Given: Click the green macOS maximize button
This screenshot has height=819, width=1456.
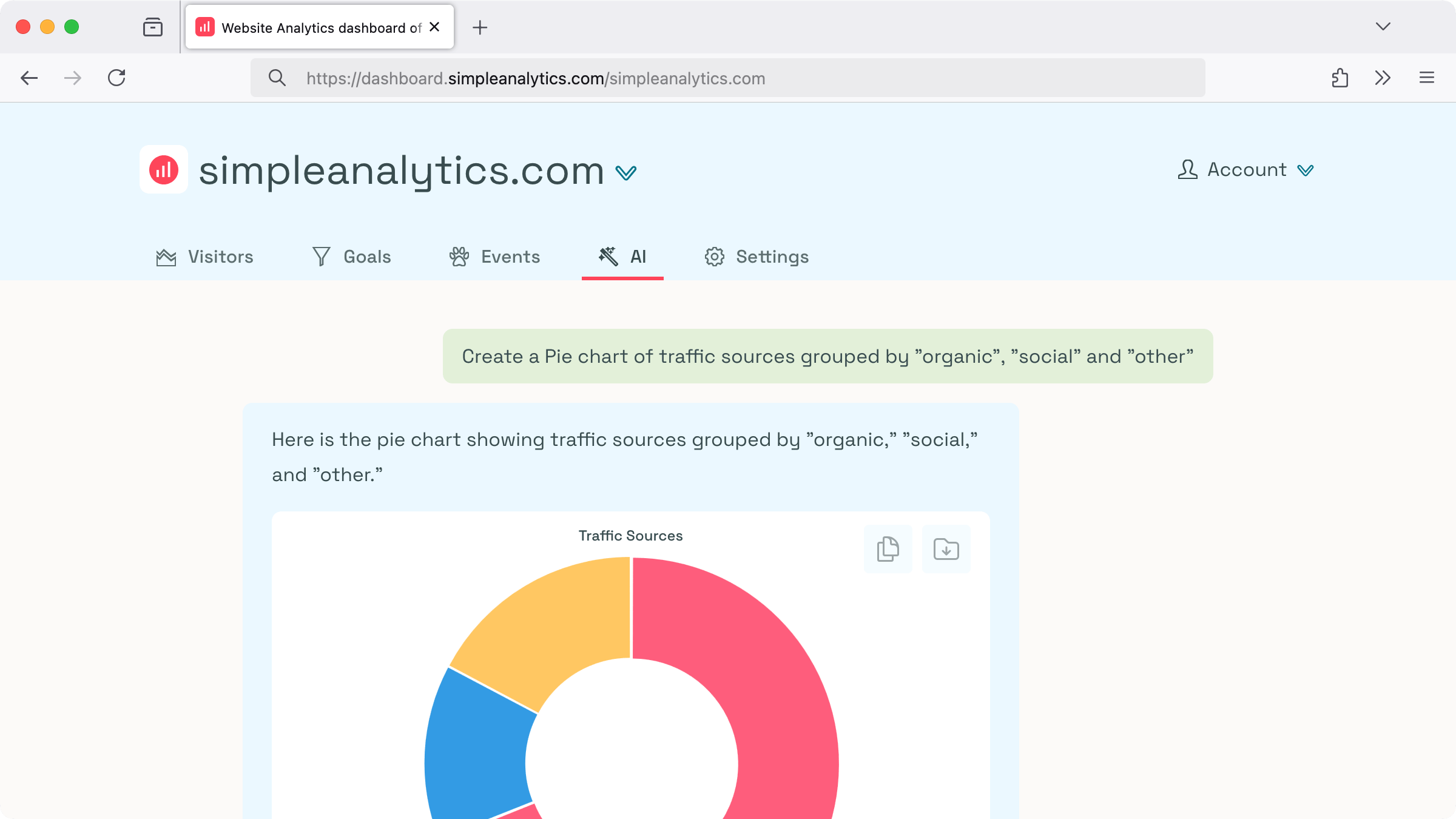Looking at the screenshot, I should coord(72,27).
